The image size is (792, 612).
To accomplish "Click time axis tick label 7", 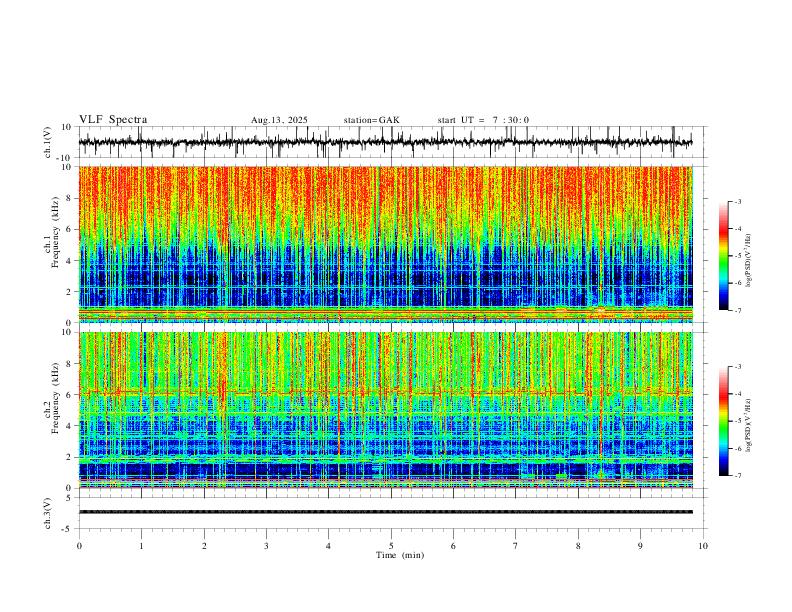I will [516, 546].
